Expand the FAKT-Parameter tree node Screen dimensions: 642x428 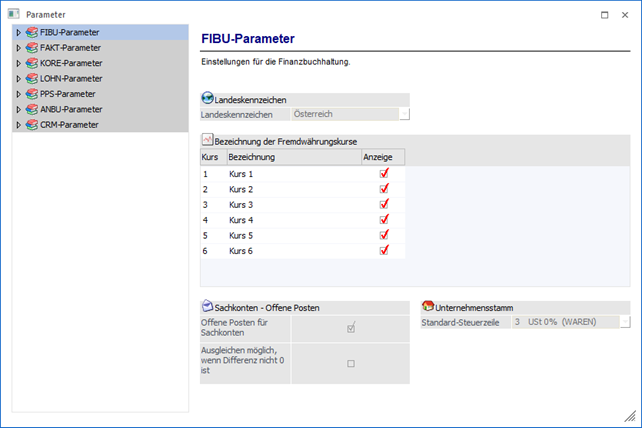tap(18, 48)
